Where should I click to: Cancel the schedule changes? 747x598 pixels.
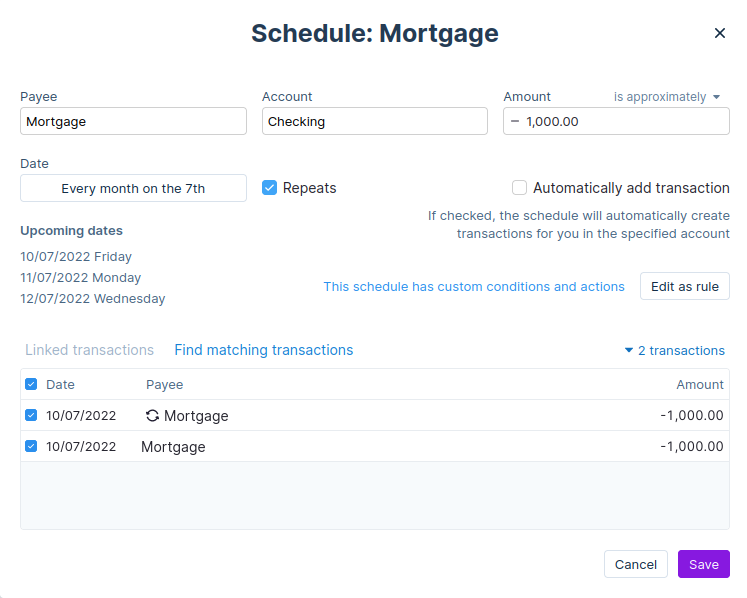pos(635,564)
